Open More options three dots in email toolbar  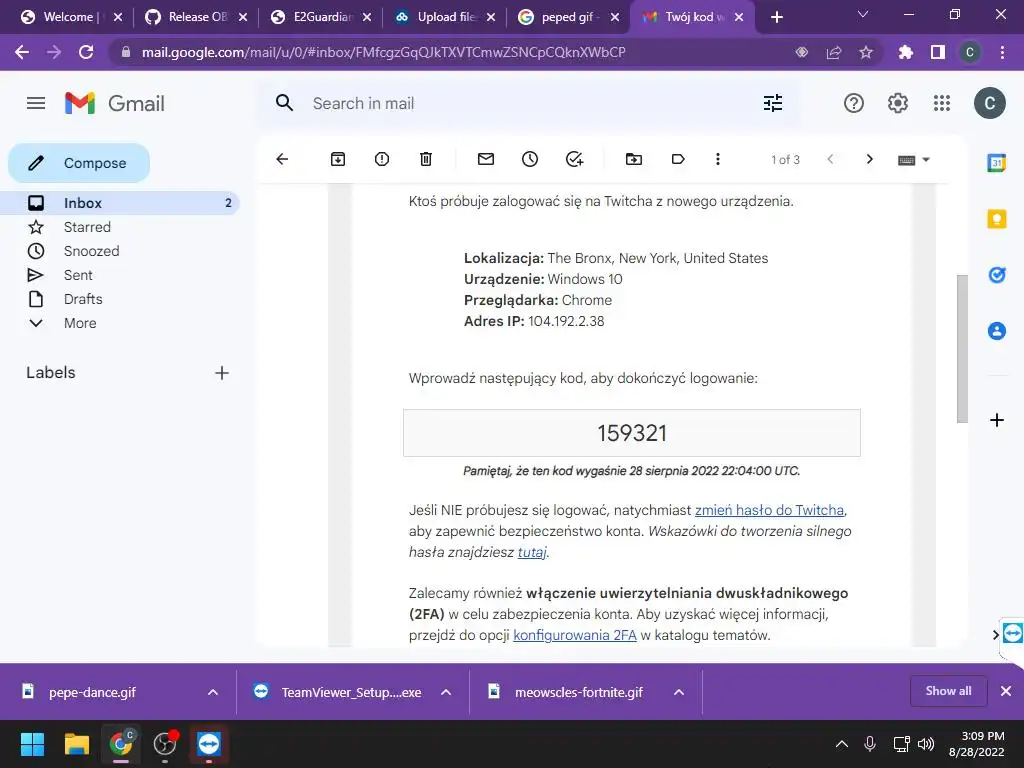(x=718, y=159)
